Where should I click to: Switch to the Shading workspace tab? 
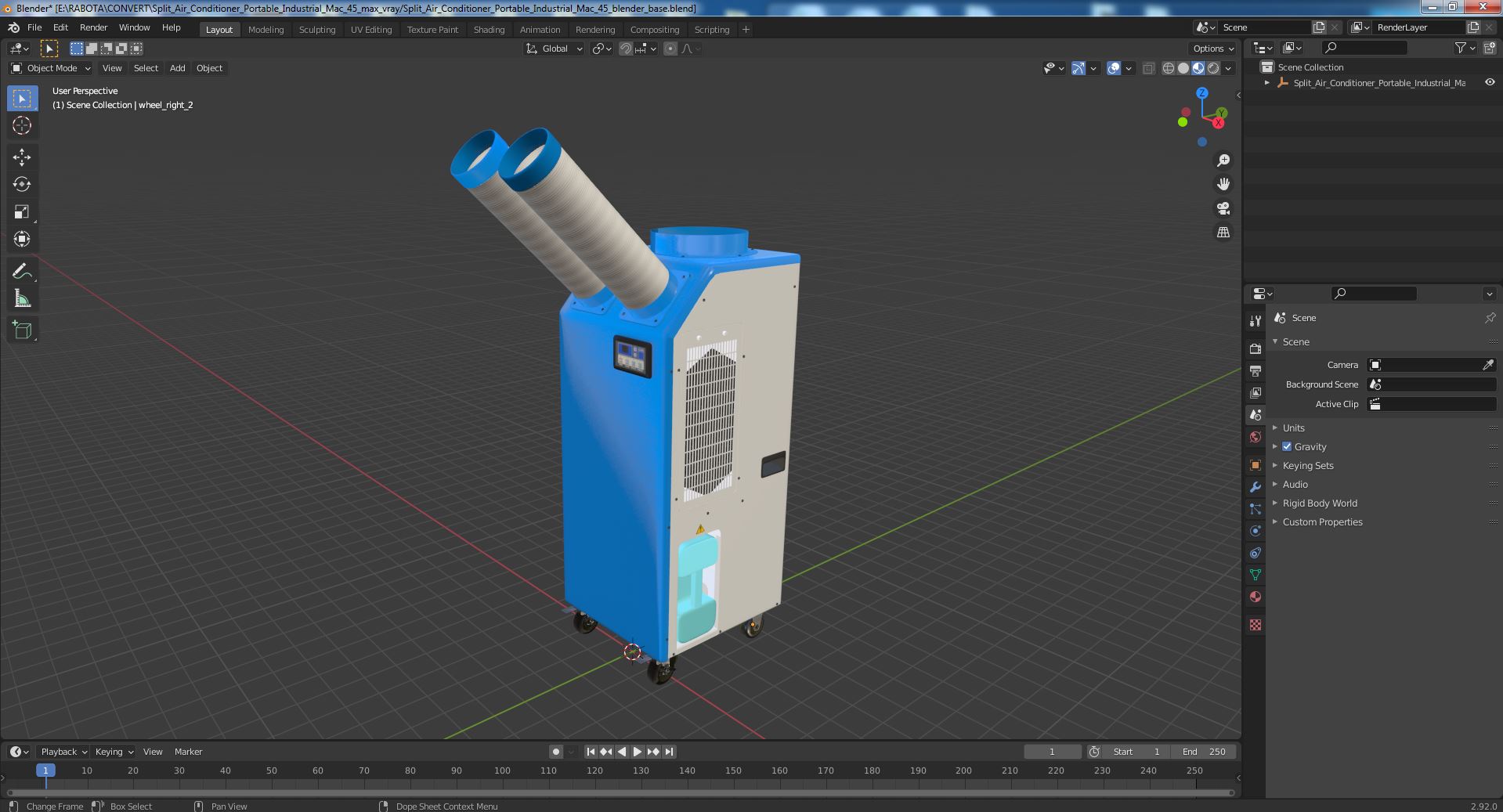(x=489, y=30)
